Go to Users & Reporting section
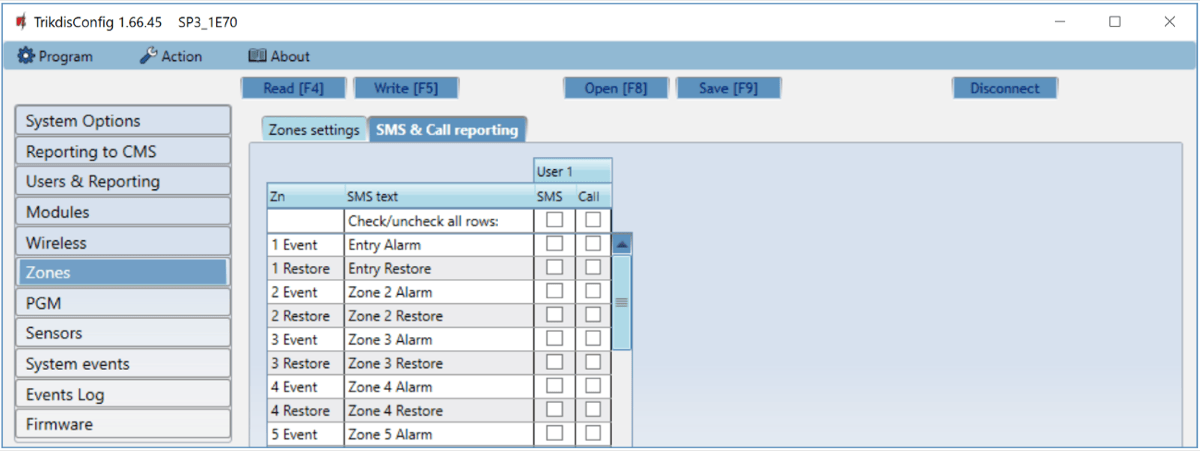The height and width of the screenshot is (451, 1200). click(x=123, y=182)
